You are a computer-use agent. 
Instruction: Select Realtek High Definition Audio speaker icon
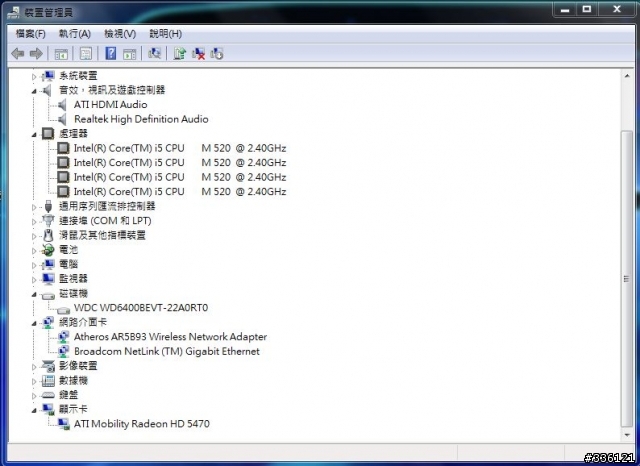(x=62, y=119)
